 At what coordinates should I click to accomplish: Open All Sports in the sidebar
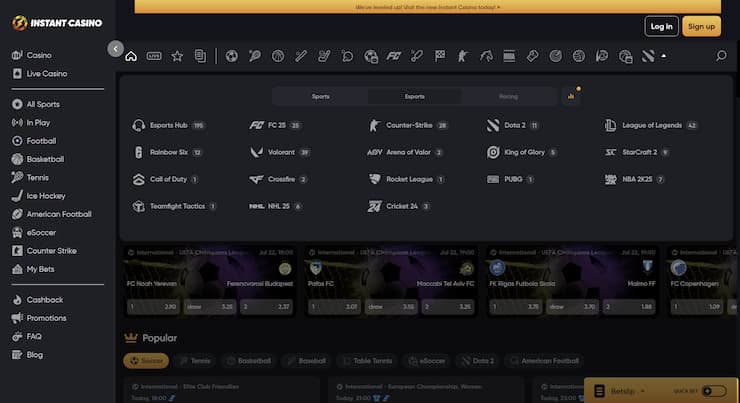[36, 104]
